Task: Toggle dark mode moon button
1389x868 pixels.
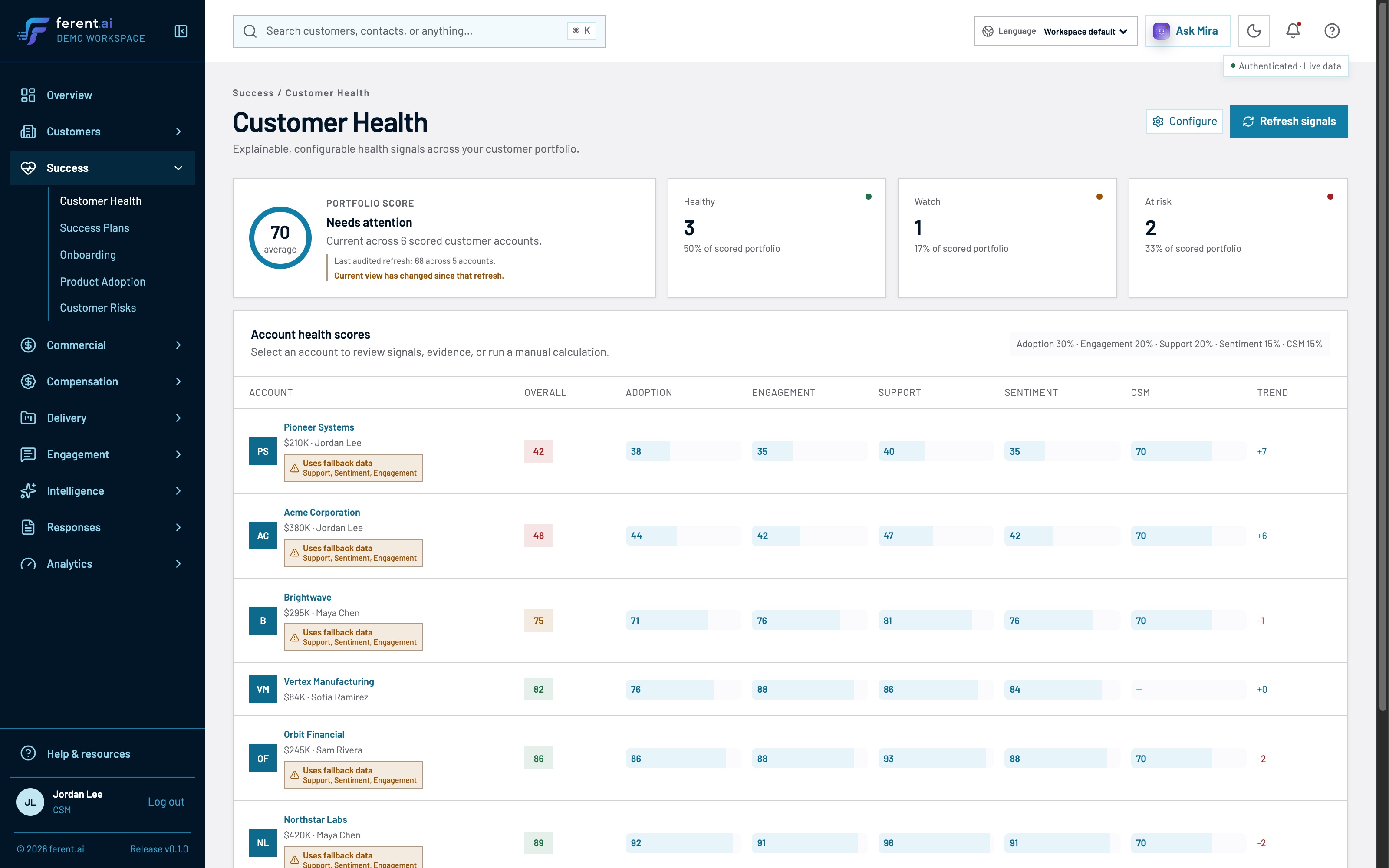Action: tap(1254, 30)
